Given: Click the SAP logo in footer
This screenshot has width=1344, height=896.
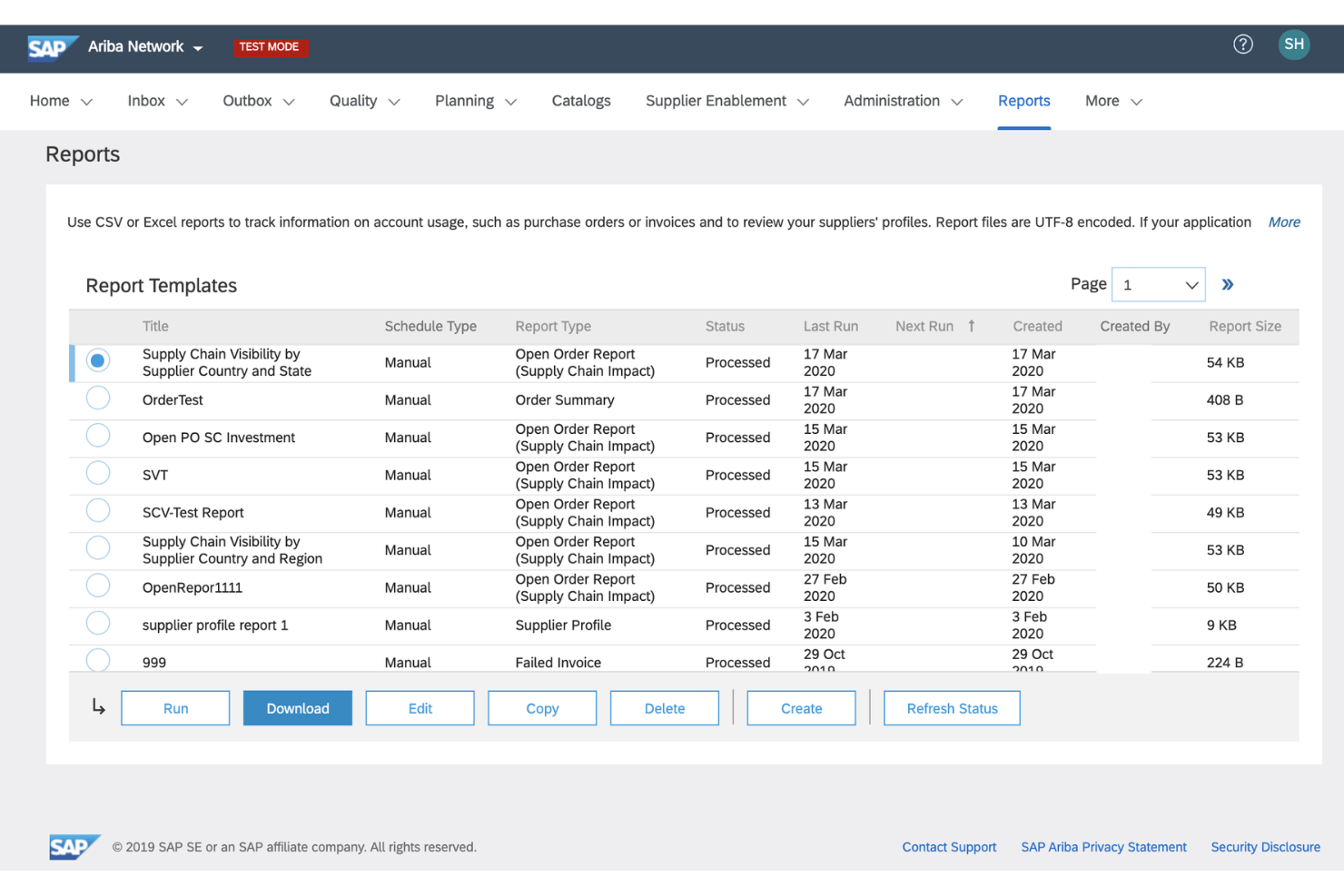Looking at the screenshot, I should click(x=74, y=847).
